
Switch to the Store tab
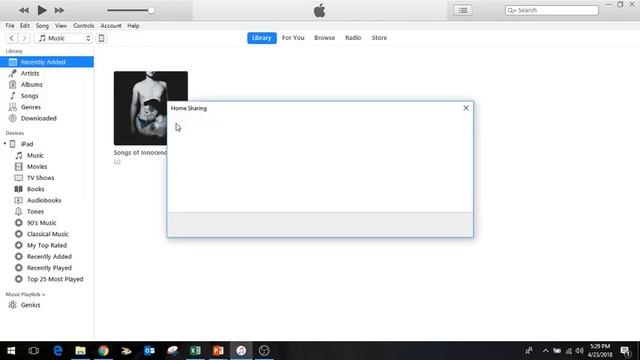pos(379,38)
